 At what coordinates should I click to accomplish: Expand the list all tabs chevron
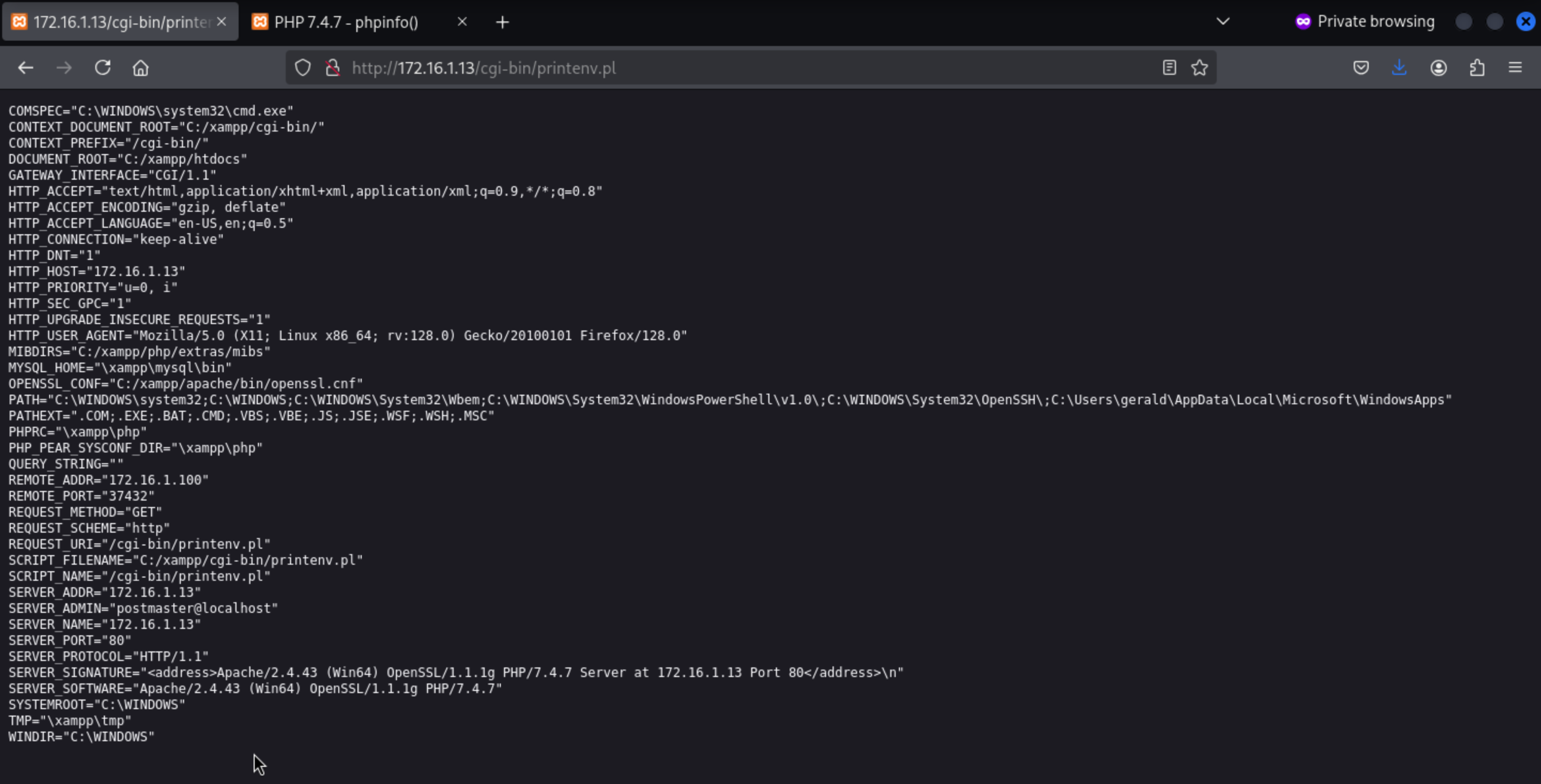coord(1223,21)
